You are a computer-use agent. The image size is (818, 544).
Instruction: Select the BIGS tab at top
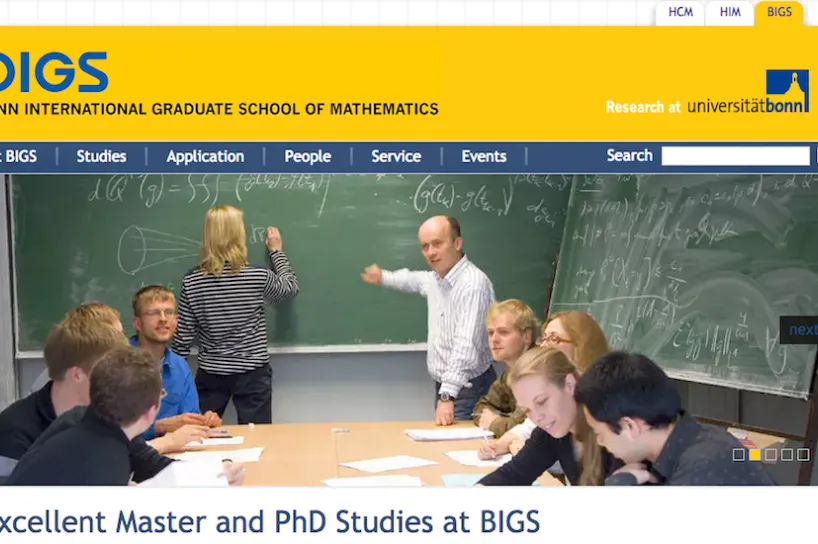pyautogui.click(x=779, y=13)
